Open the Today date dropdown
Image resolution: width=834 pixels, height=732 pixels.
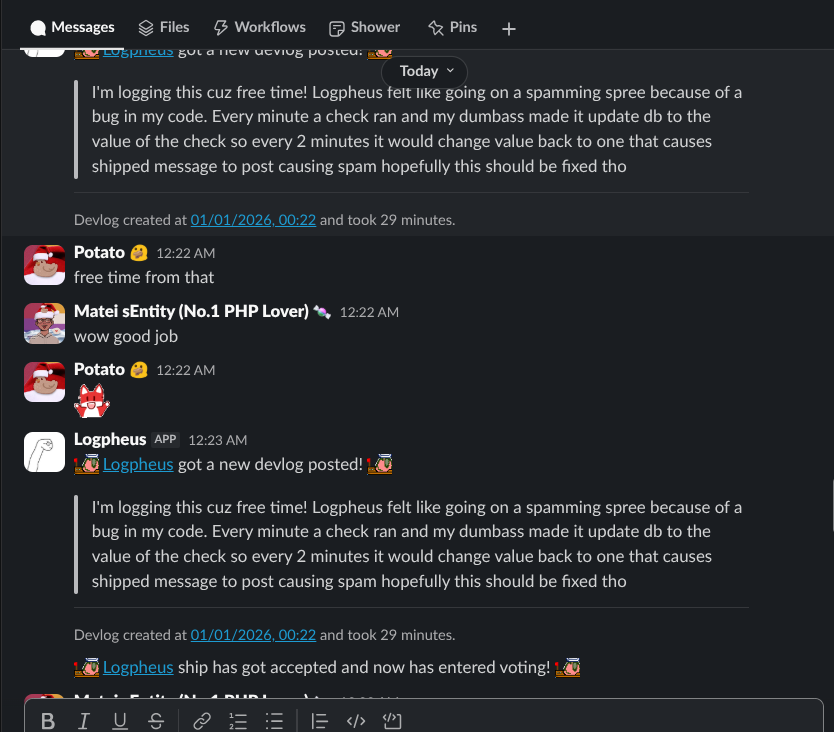tap(426, 71)
